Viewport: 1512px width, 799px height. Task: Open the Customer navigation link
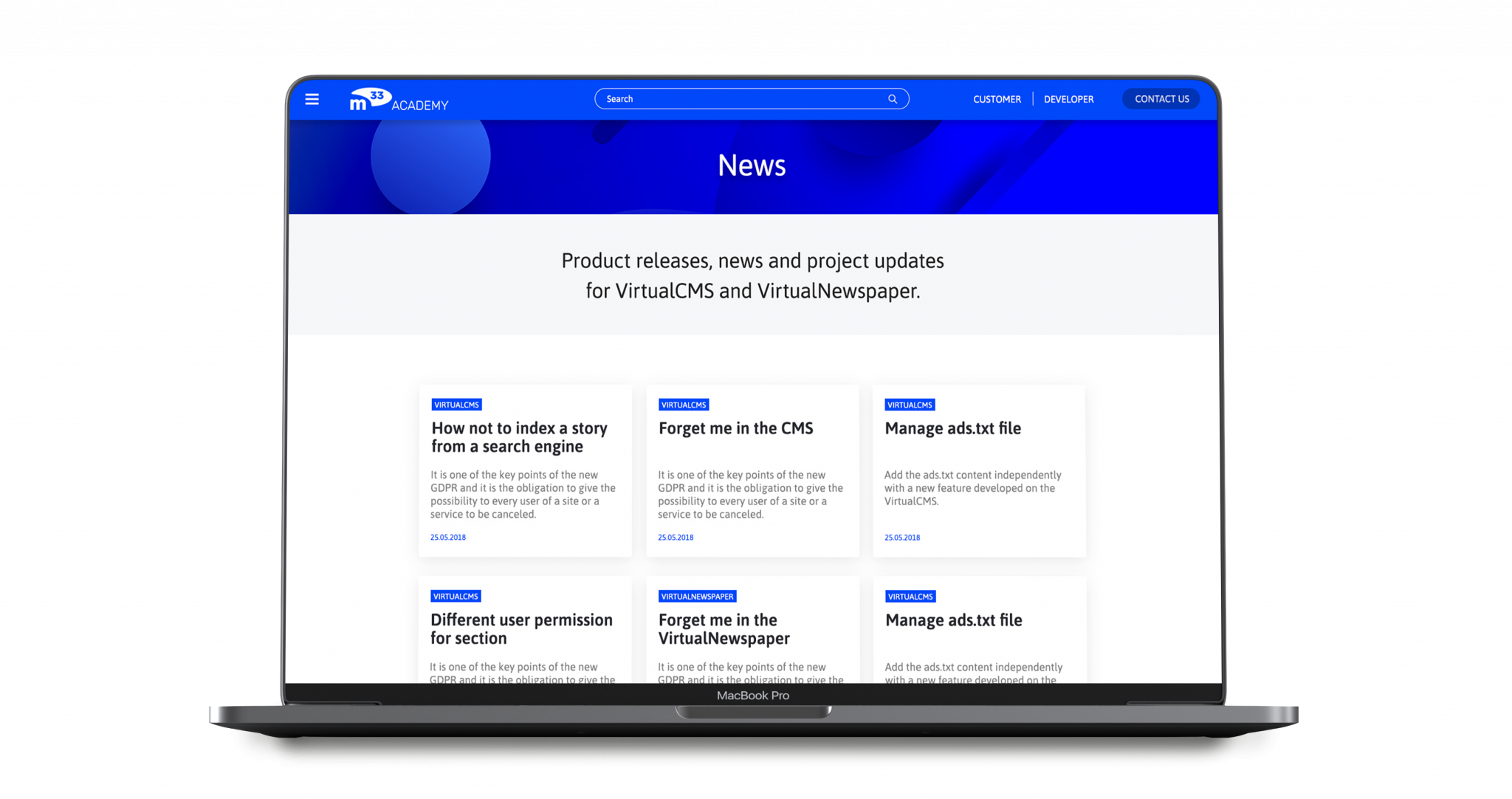[x=997, y=99]
